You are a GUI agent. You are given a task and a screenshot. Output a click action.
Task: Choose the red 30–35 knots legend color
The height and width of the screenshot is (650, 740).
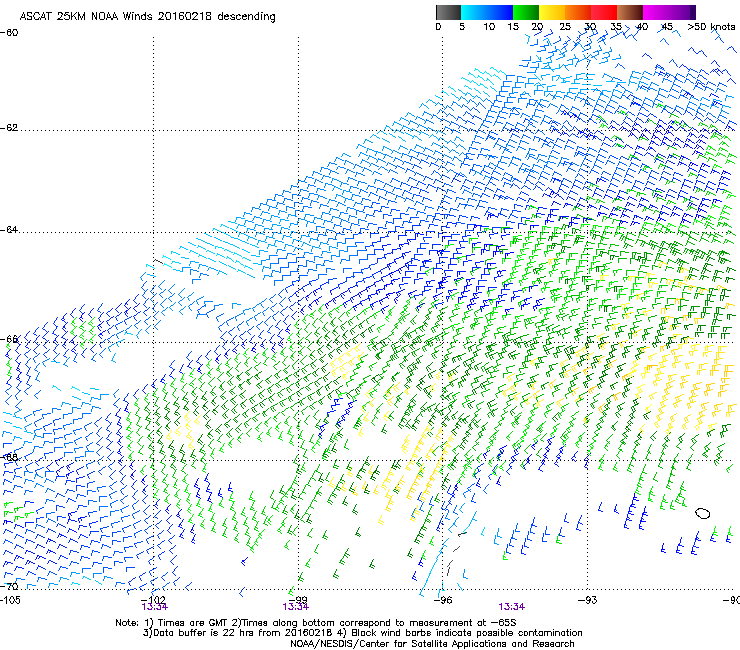click(604, 12)
